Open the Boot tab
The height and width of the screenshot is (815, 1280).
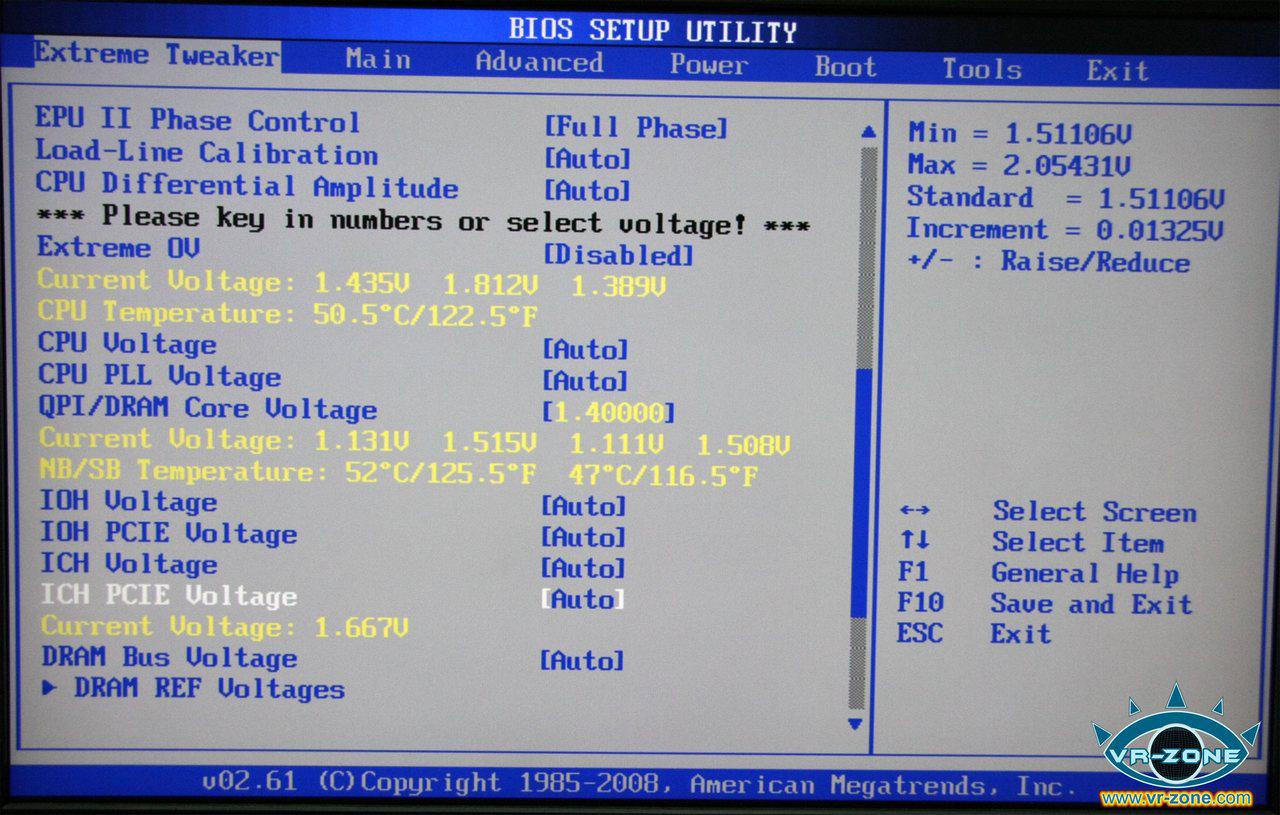845,67
